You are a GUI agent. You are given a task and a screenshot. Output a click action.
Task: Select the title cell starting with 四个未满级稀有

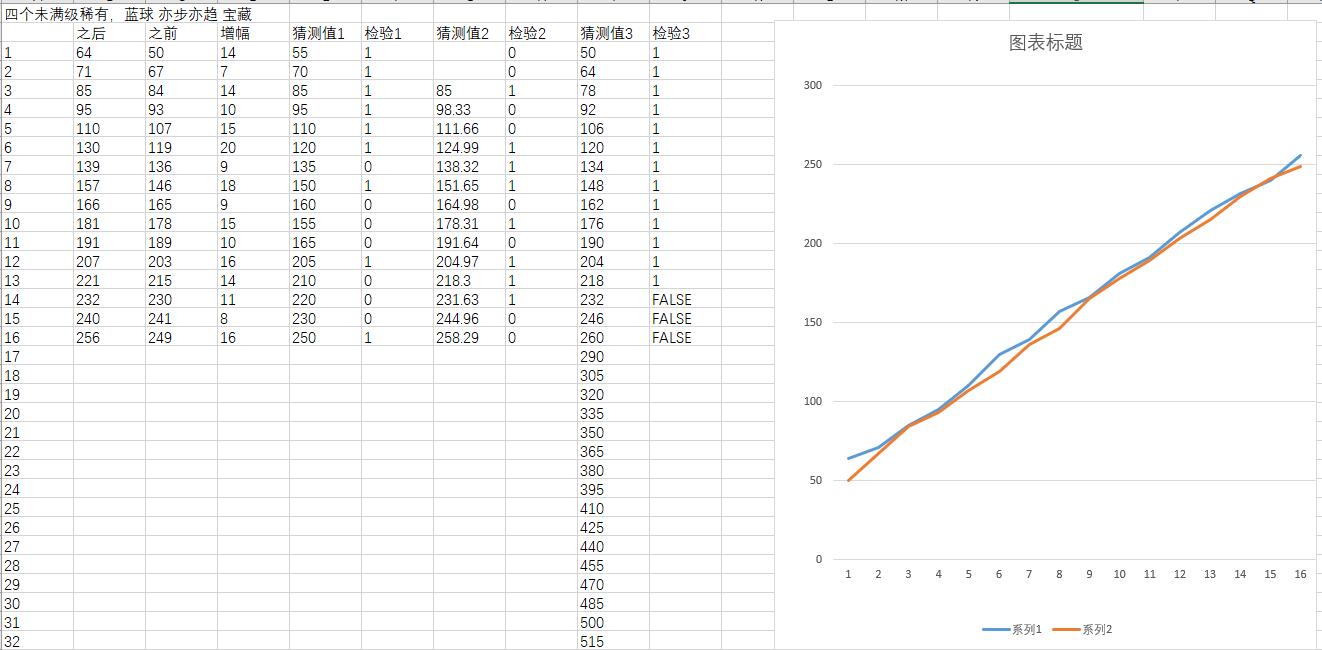[x=128, y=15]
